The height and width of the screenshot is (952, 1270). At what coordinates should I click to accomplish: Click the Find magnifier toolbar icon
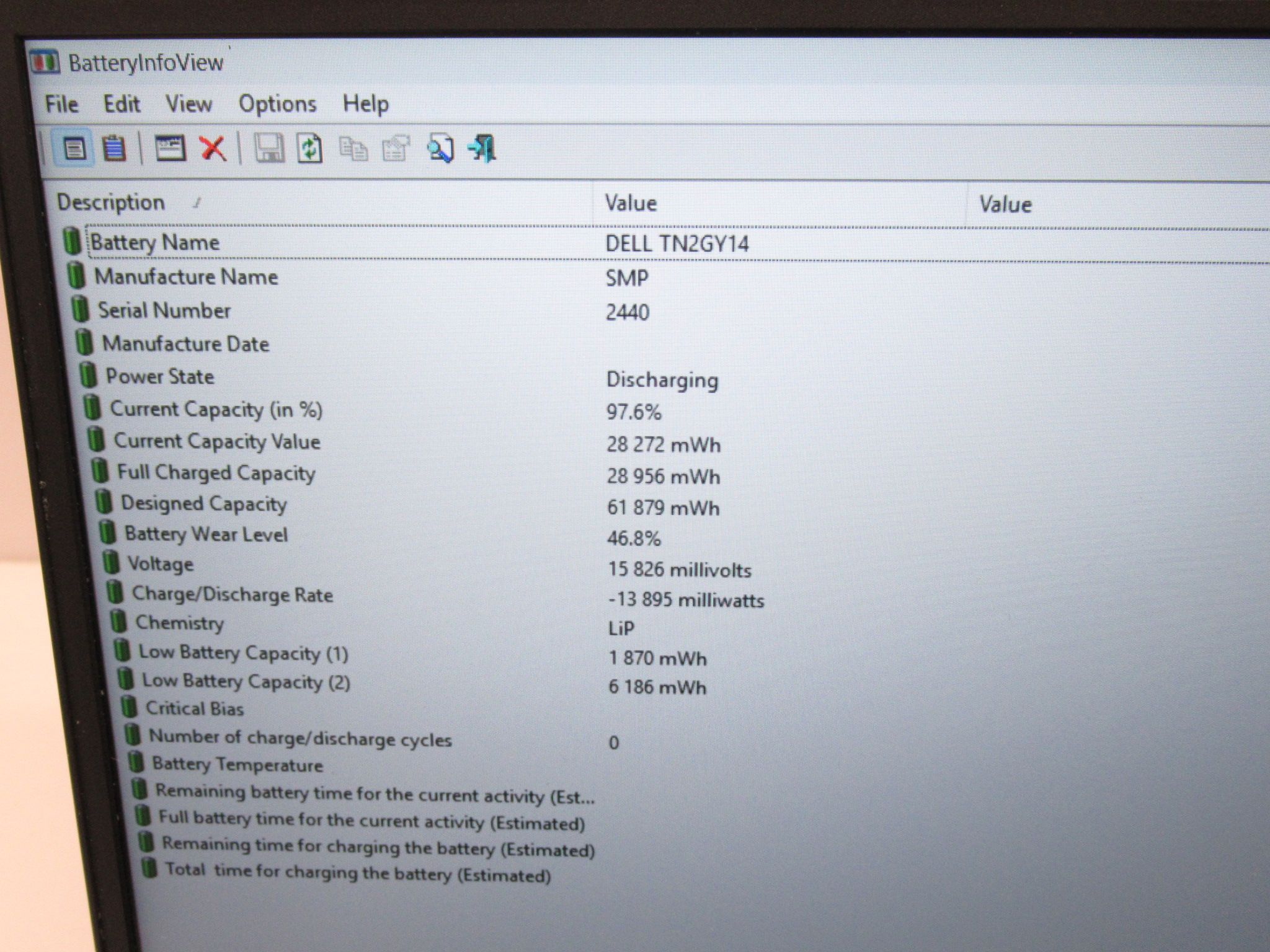440,149
